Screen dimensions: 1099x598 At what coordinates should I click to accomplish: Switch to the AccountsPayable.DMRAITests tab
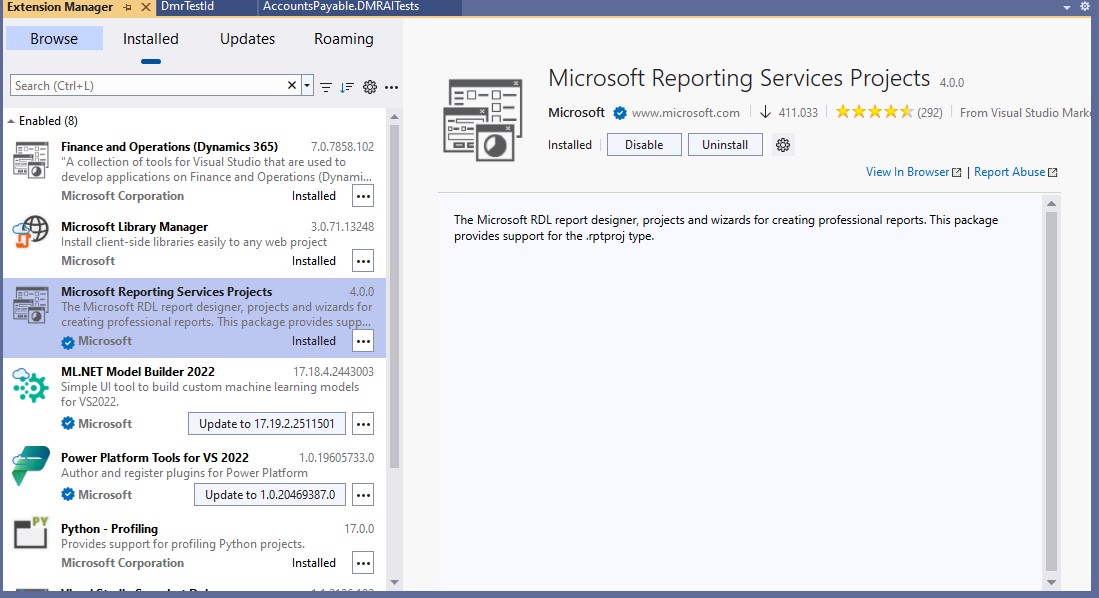point(341,6)
